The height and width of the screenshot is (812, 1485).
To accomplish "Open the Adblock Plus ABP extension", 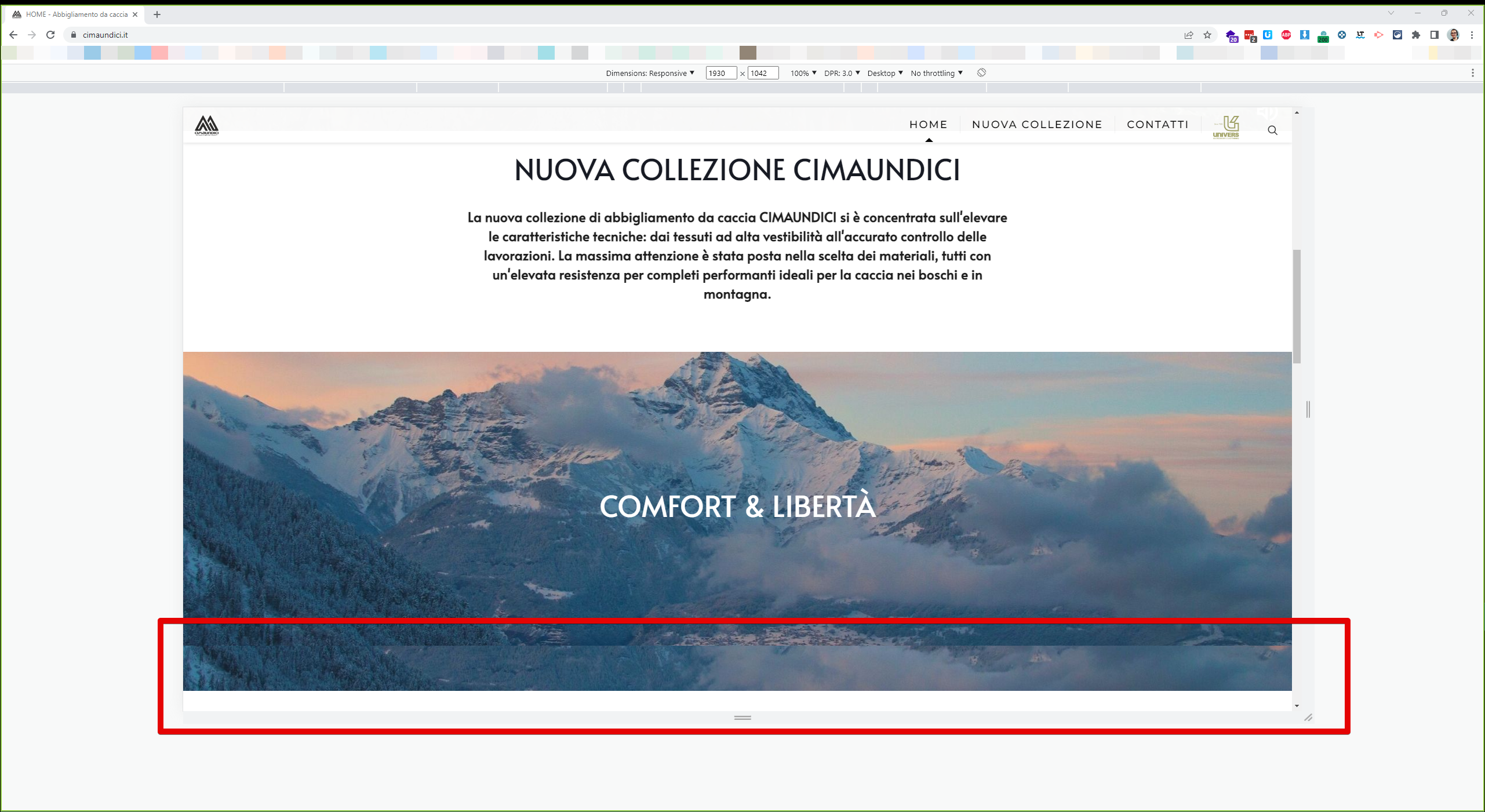I will click(1286, 35).
